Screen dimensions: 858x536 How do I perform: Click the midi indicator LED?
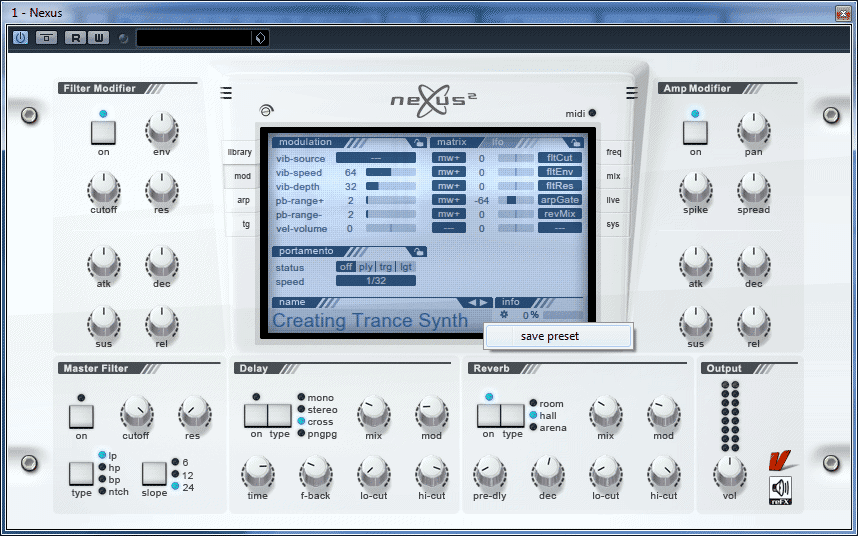592,113
